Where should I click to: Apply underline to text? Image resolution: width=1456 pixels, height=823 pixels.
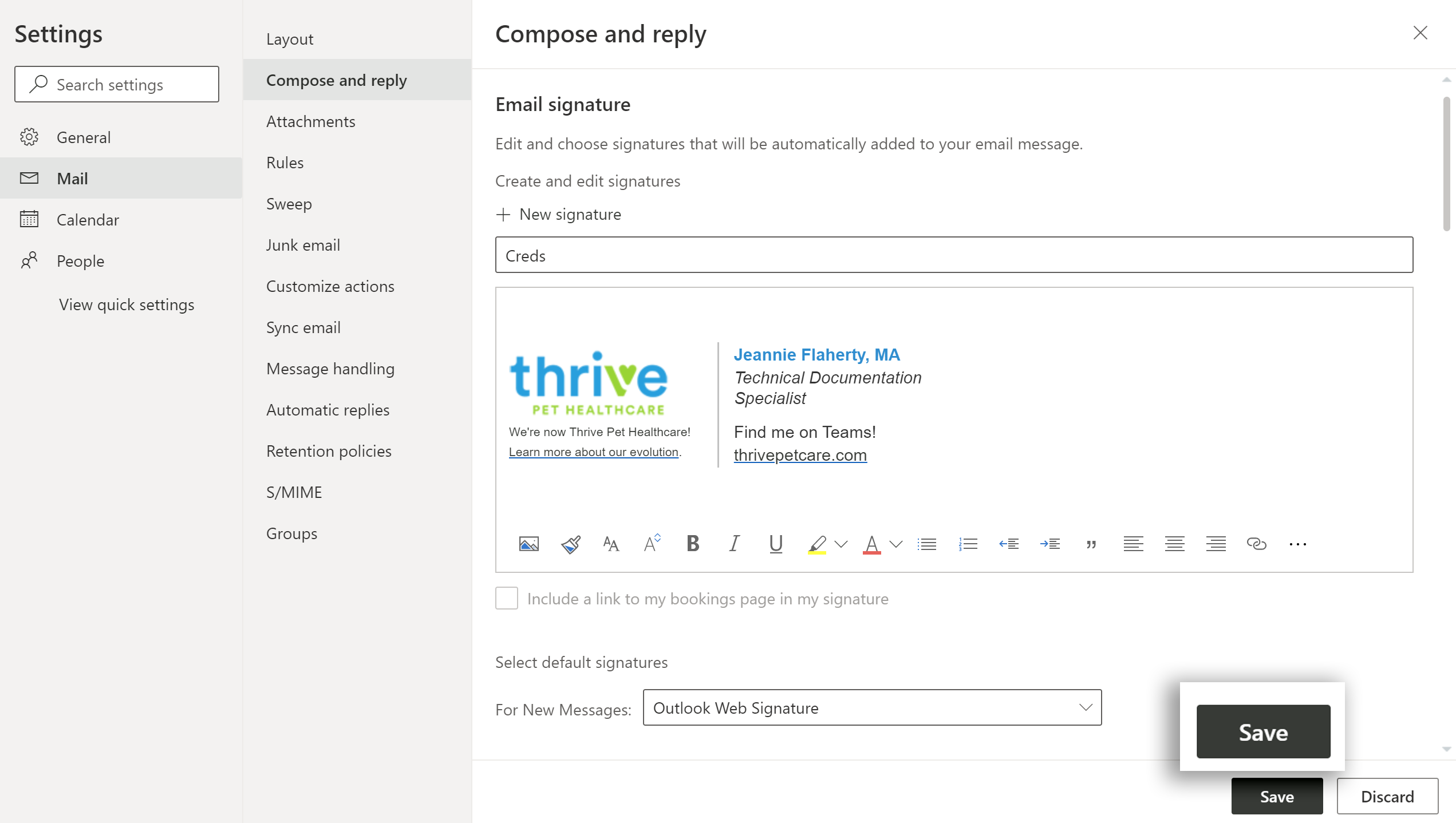coord(776,544)
